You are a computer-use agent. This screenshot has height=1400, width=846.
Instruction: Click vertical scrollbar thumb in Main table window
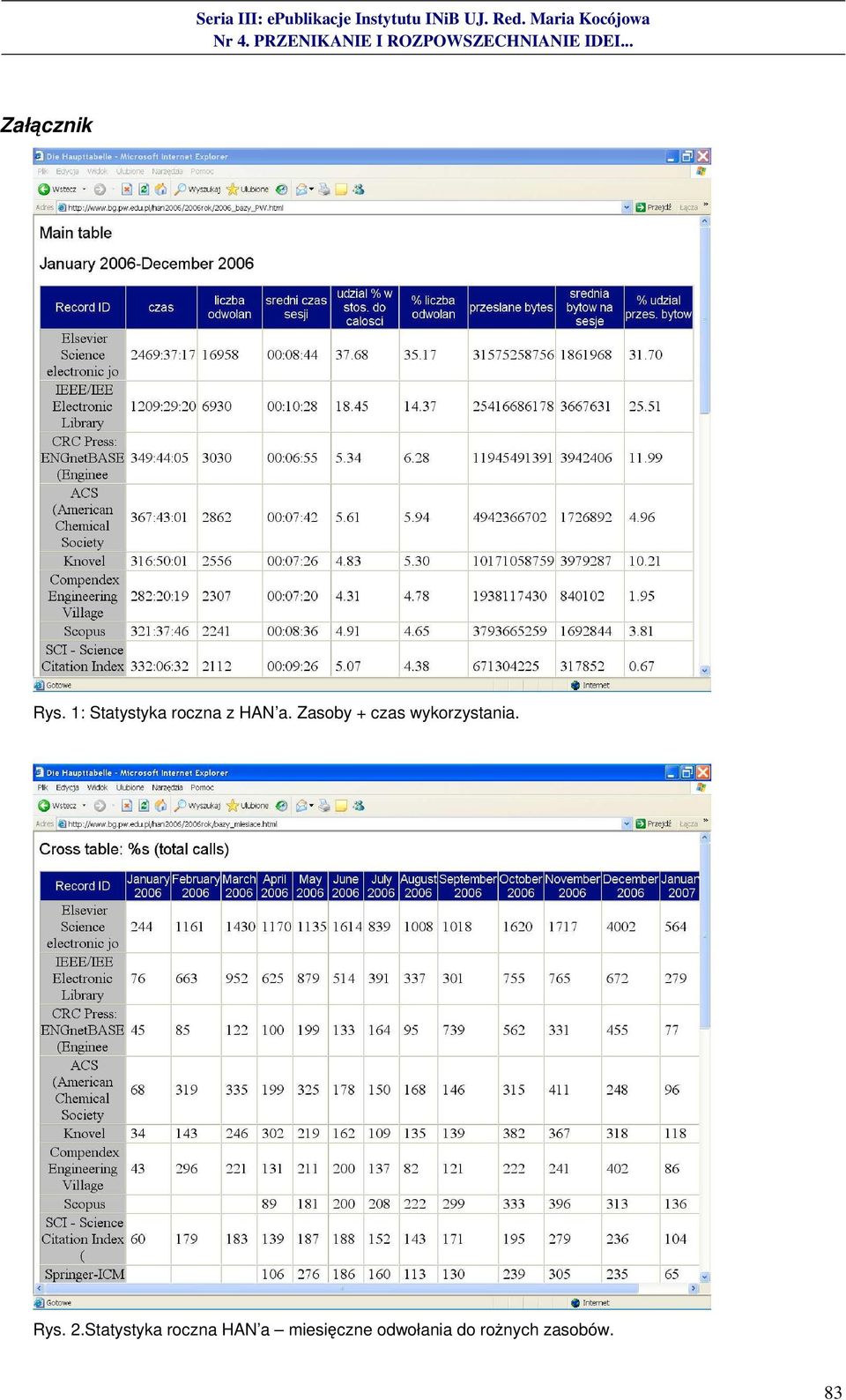pyautogui.click(x=705, y=322)
